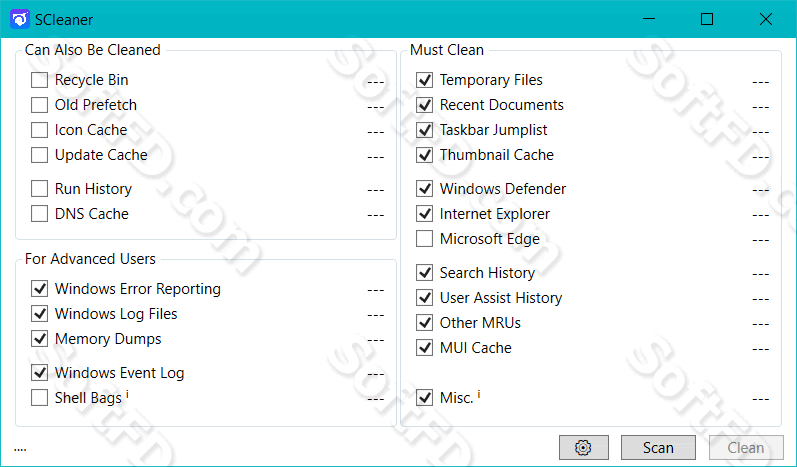This screenshot has height=467, width=797.
Task: Uncheck Search History
Action: [x=424, y=273]
